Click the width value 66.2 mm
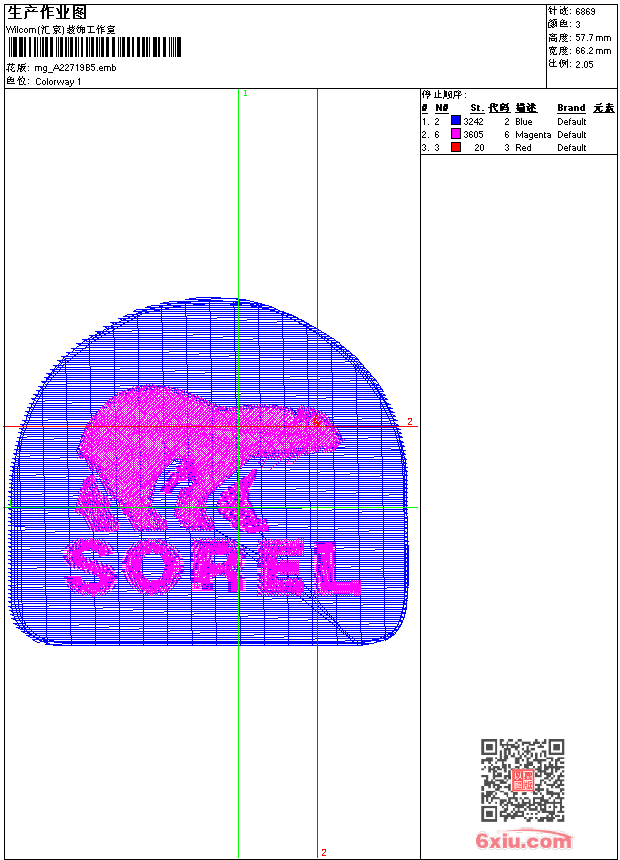The image size is (620, 860). click(593, 51)
